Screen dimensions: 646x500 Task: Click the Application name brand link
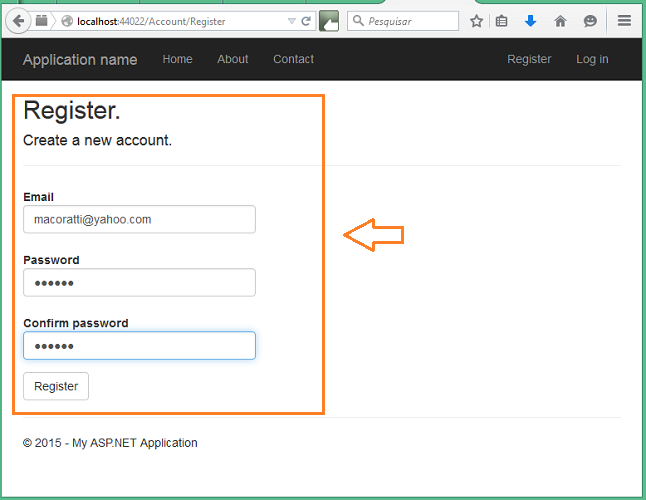pyautogui.click(x=80, y=60)
